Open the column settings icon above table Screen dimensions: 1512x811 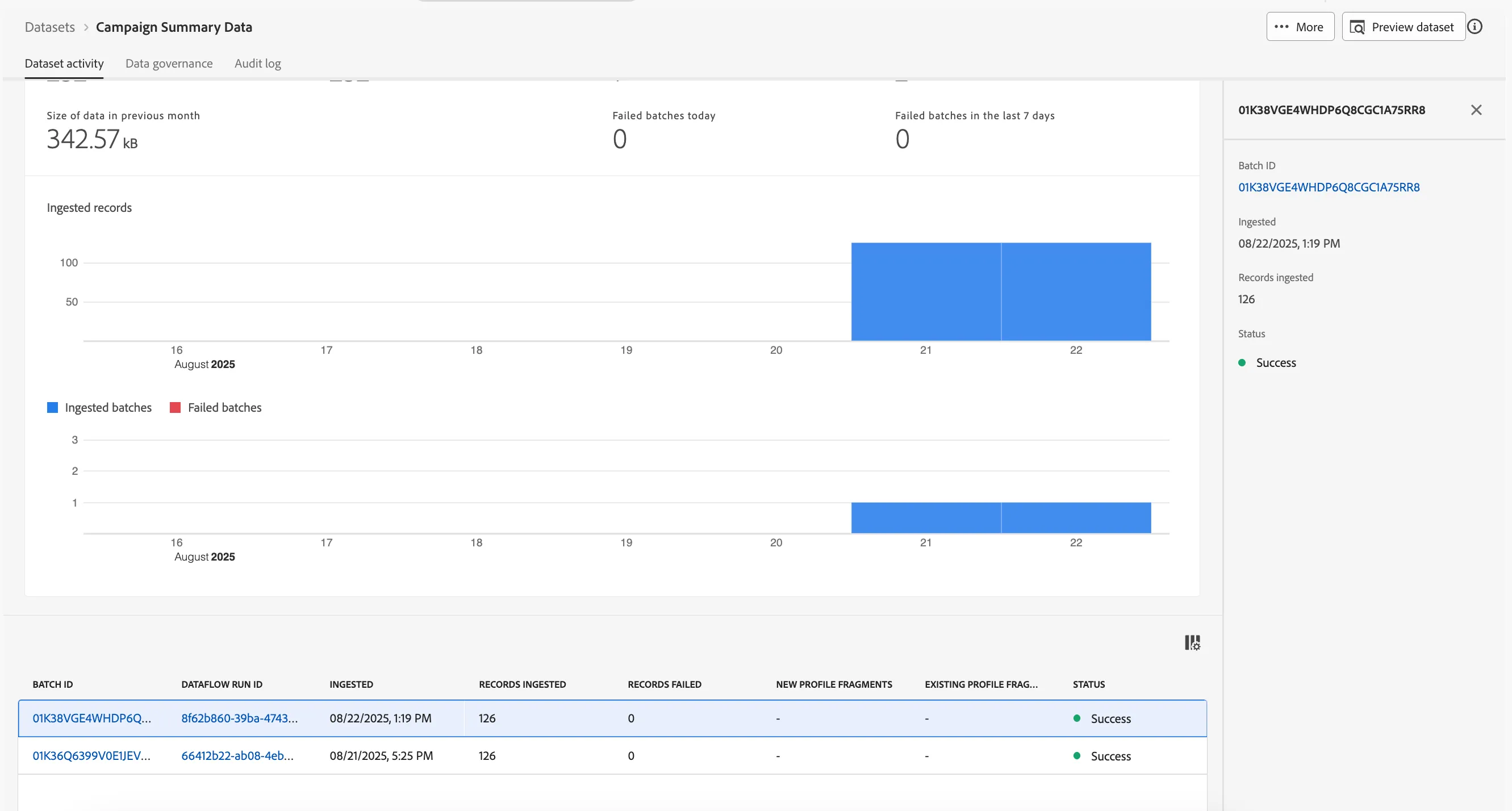point(1192,642)
